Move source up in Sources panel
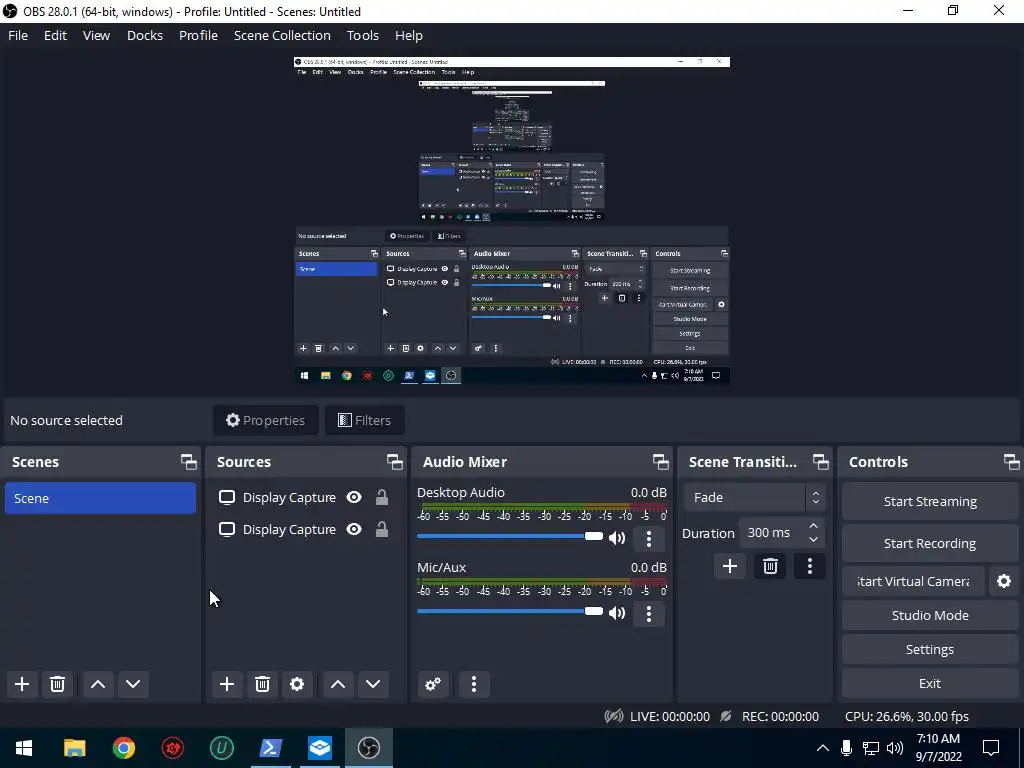Image resolution: width=1024 pixels, height=768 pixels. click(x=338, y=684)
